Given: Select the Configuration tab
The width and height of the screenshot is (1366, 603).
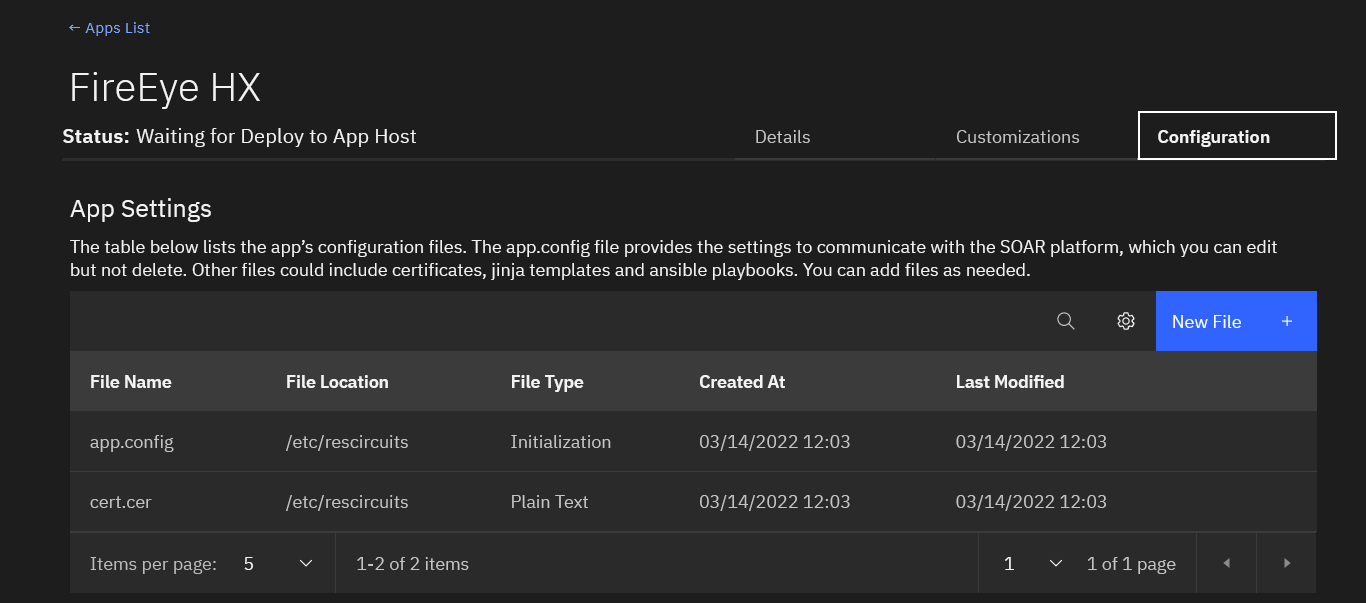Looking at the screenshot, I should 1237,136.
